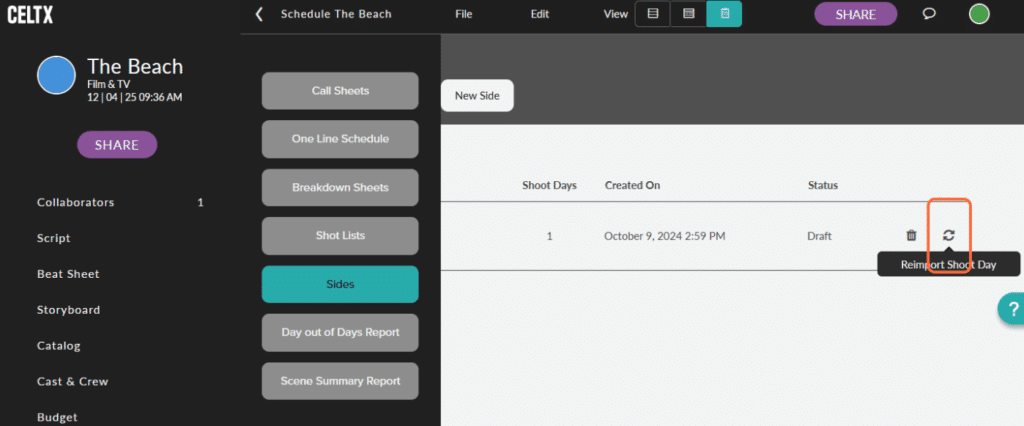Image resolution: width=1024 pixels, height=426 pixels.
Task: Click the Status column header
Action: coord(823,186)
